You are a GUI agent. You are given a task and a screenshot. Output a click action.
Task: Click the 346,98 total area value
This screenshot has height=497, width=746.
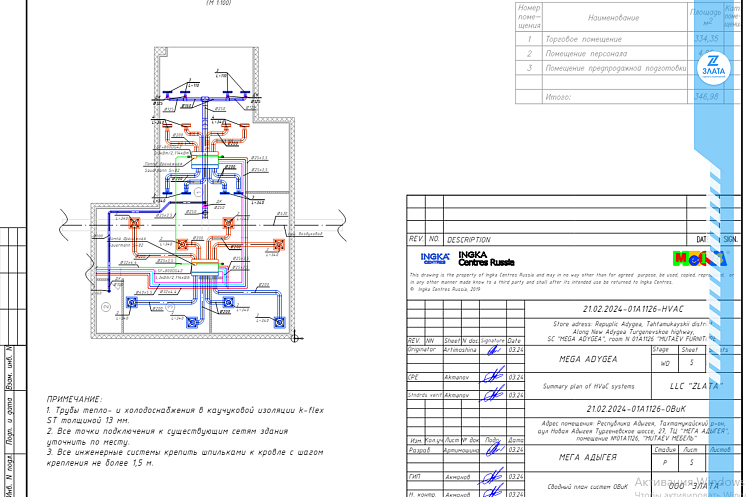click(705, 96)
